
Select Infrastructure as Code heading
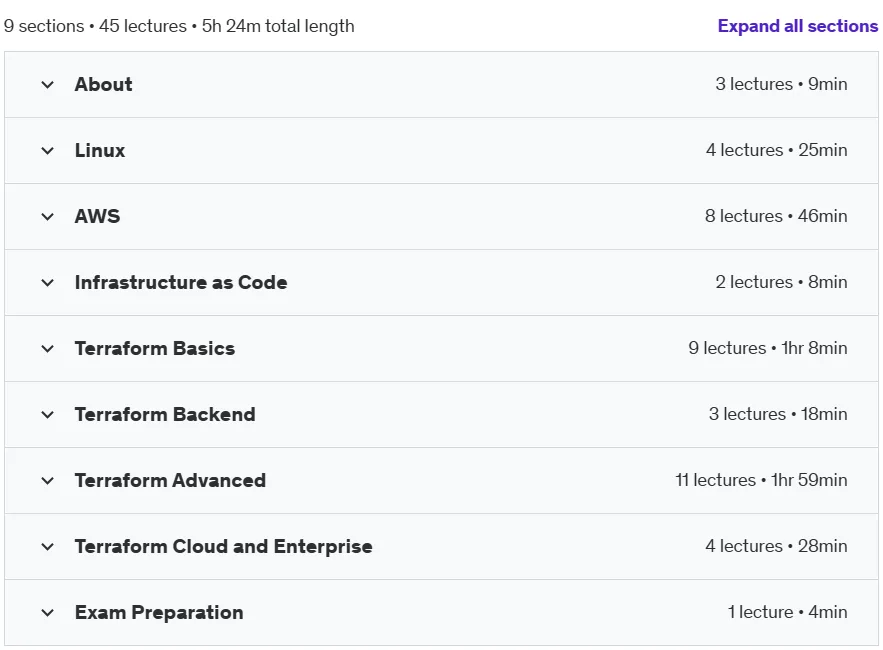point(181,282)
